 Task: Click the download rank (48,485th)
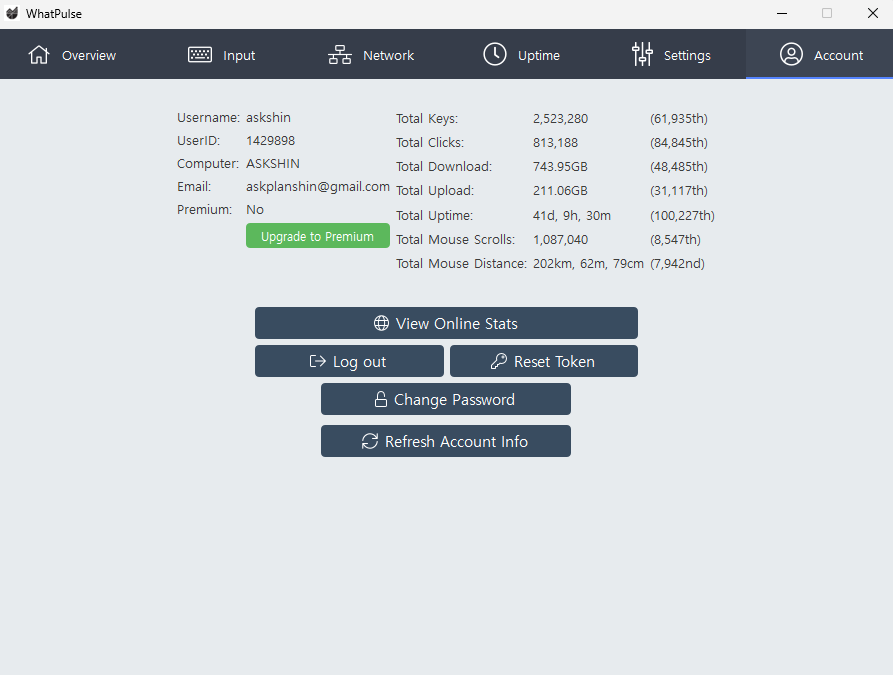679,166
